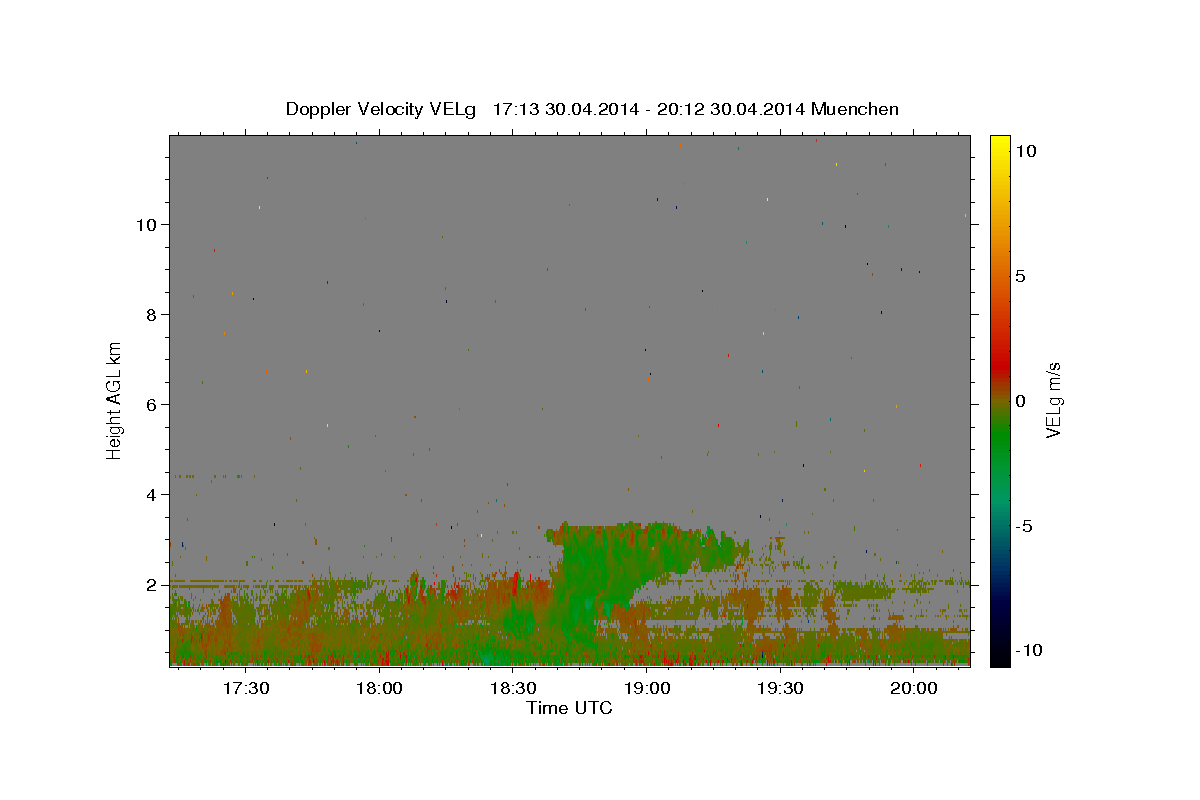Click the height tick label 2
This screenshot has height=800, width=1200.
coord(152,585)
